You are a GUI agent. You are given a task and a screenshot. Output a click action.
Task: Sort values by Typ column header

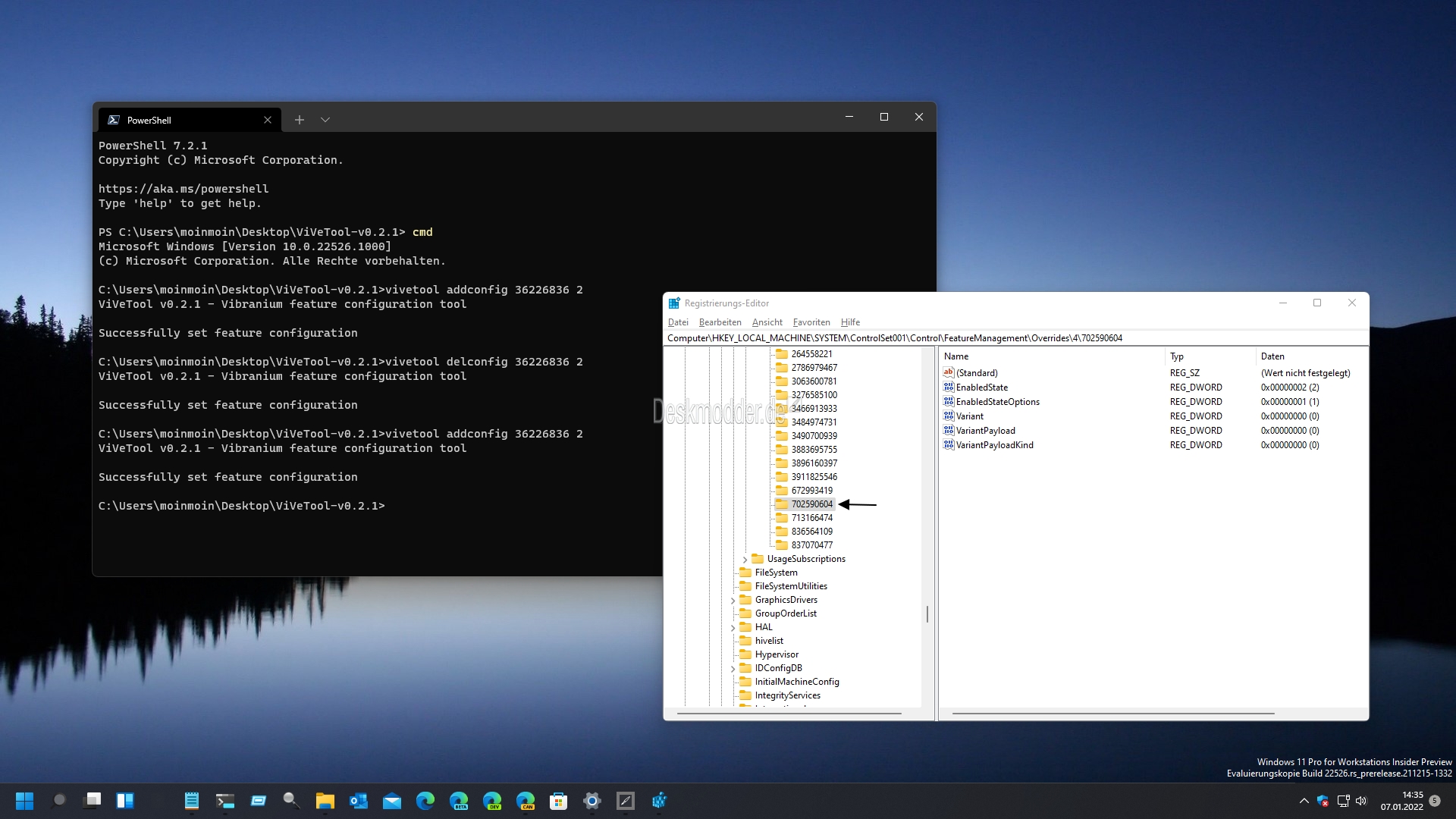tap(1210, 356)
